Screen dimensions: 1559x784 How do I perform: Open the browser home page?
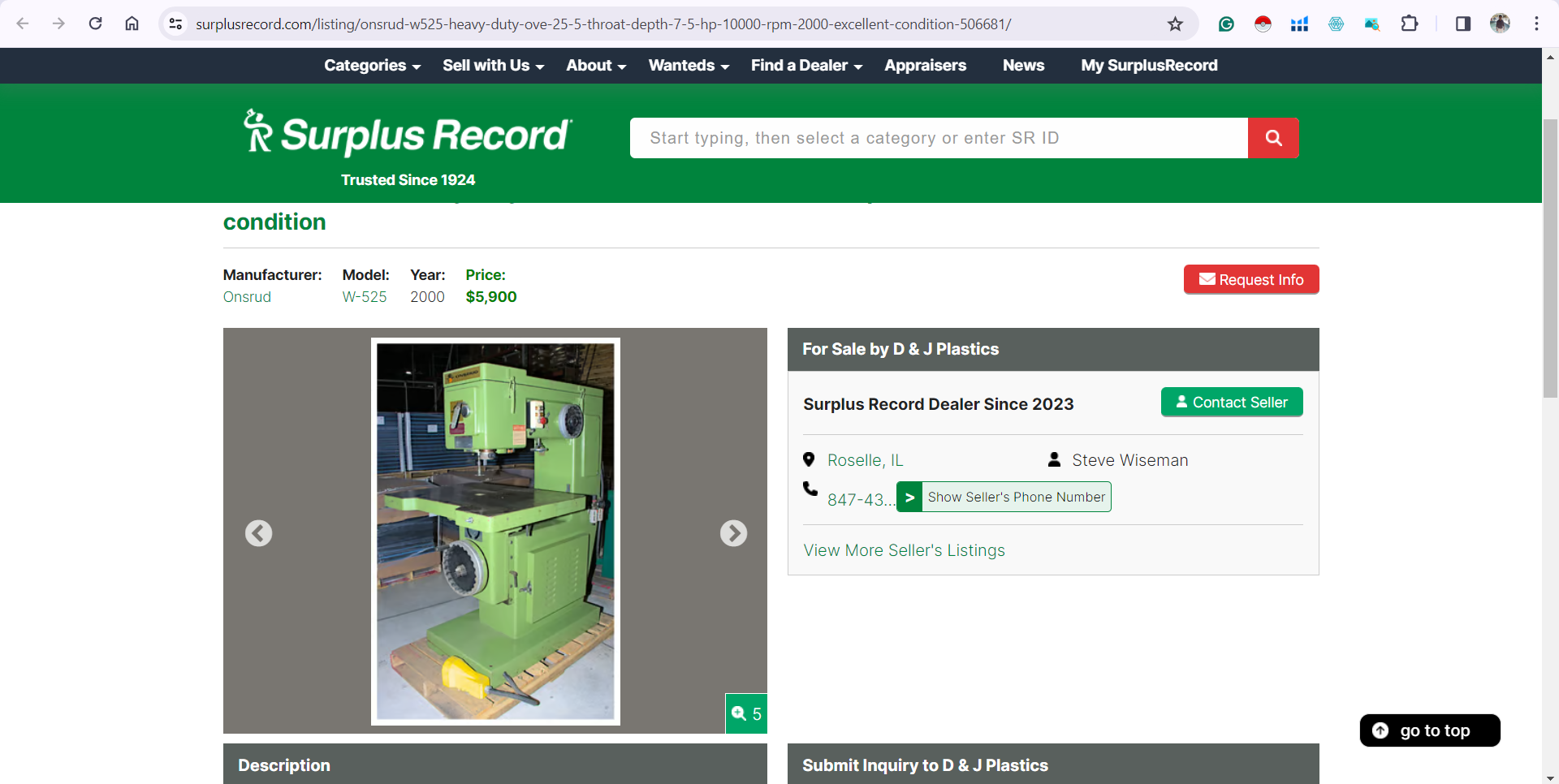[x=132, y=24]
